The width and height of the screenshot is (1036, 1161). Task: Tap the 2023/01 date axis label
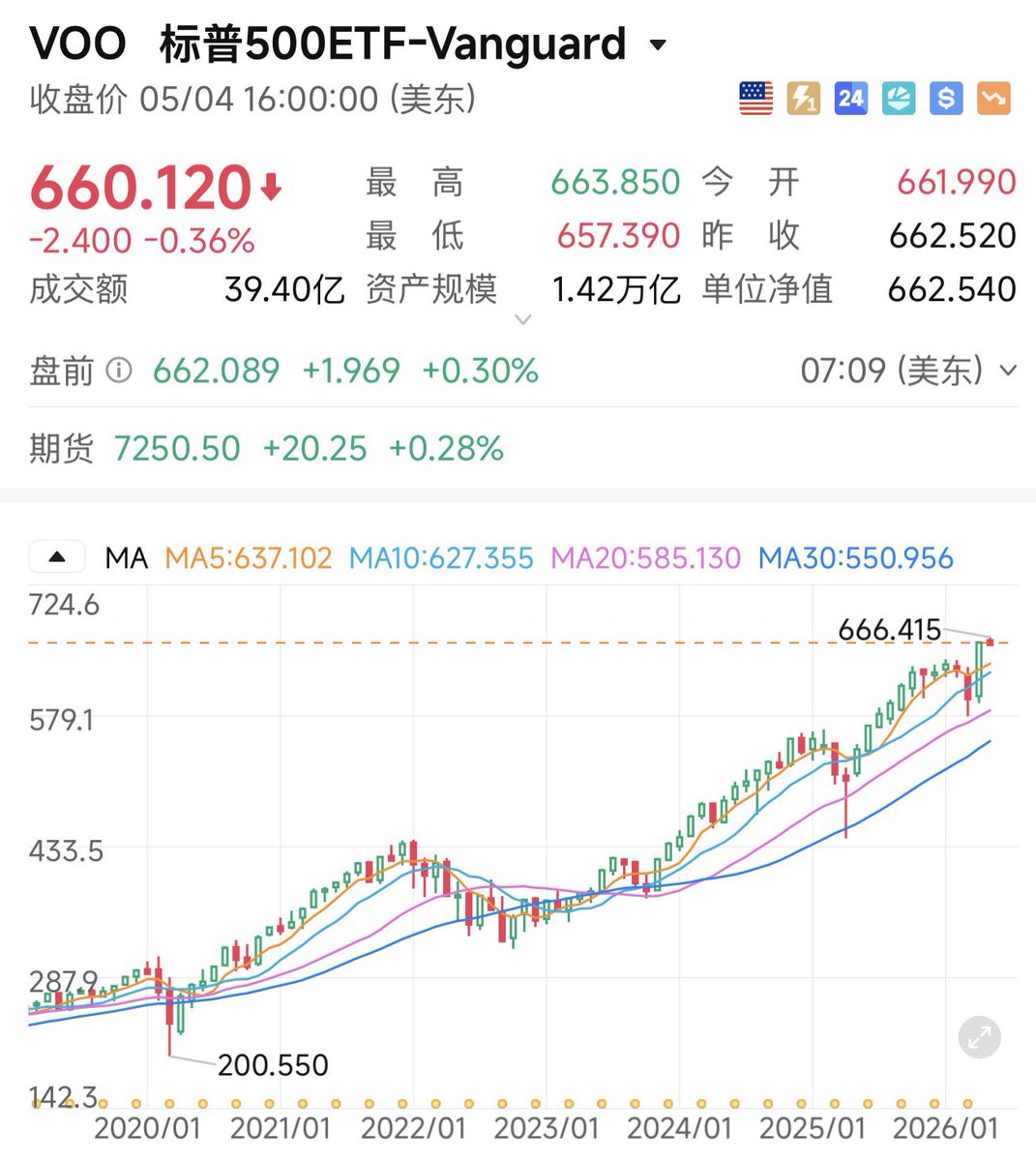coord(547,1128)
